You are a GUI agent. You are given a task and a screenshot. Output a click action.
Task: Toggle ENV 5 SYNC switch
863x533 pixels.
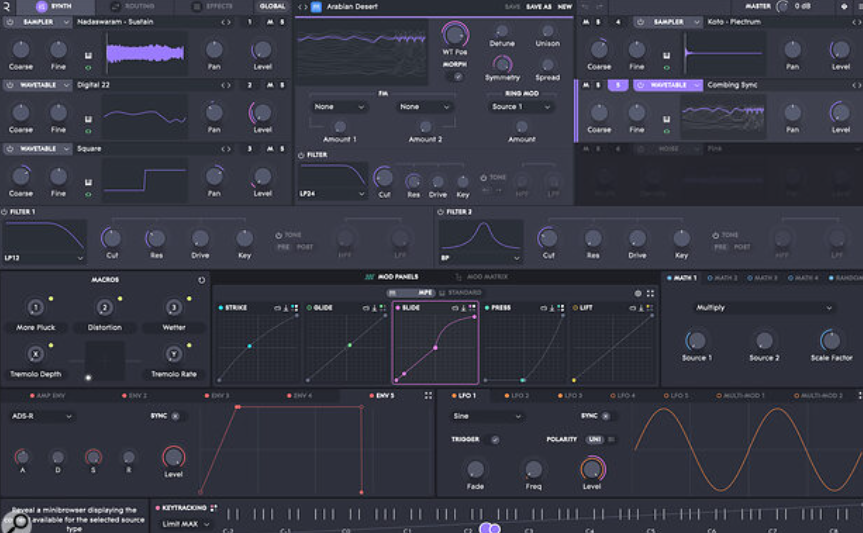(176, 416)
